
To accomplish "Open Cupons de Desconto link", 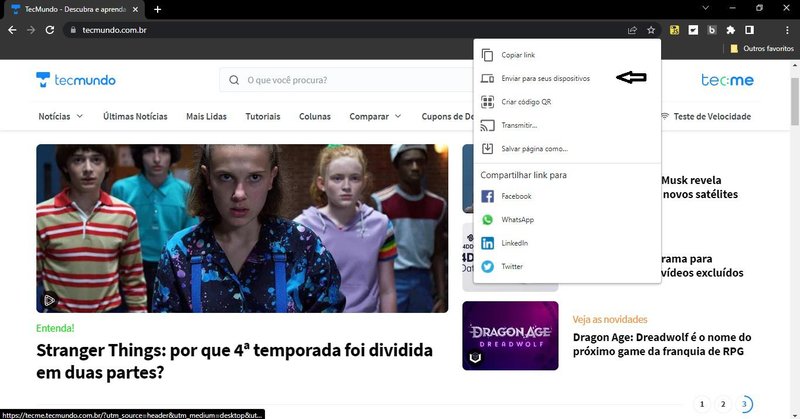I will tap(447, 116).
